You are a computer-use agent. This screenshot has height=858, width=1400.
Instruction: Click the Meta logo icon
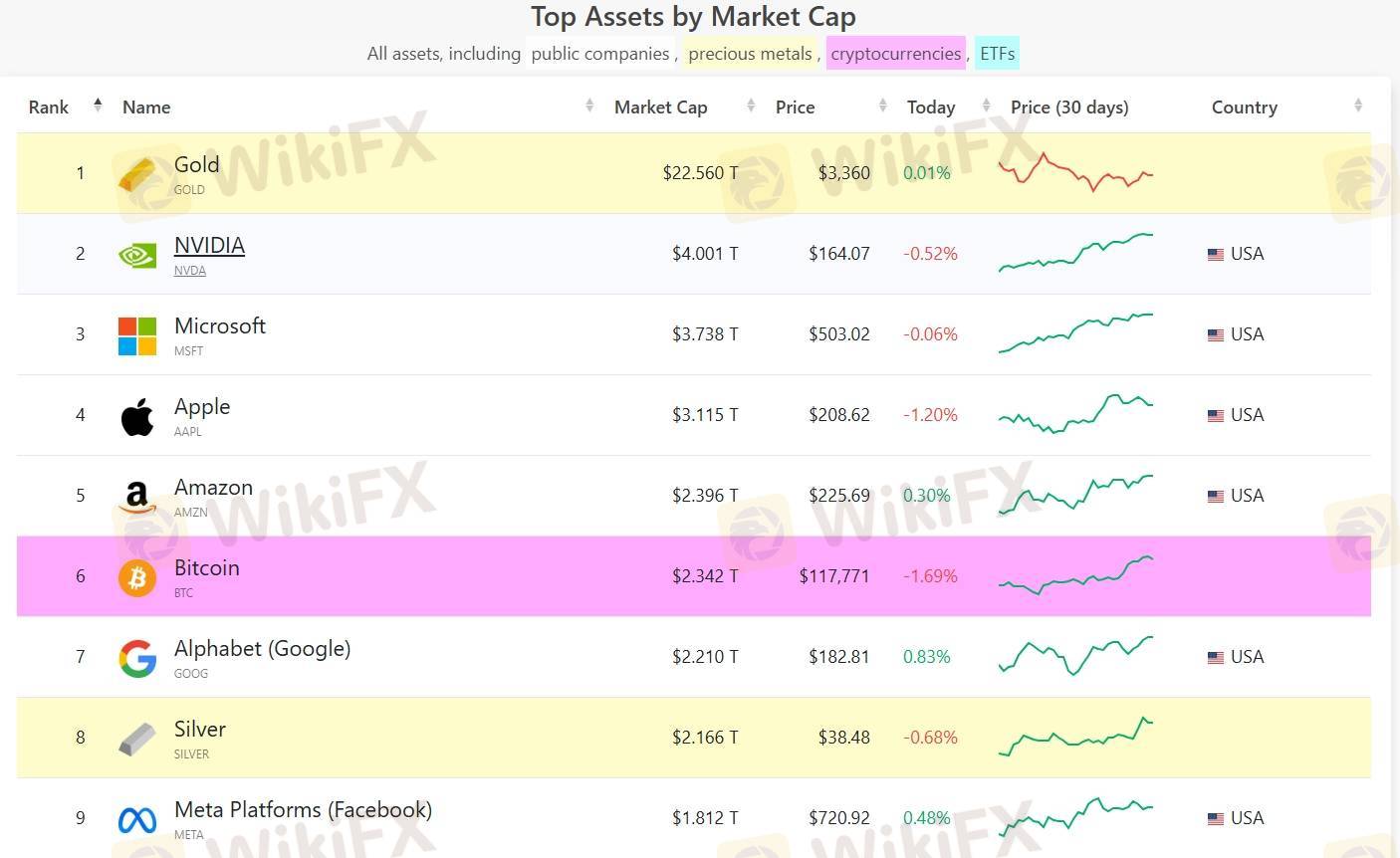tap(137, 819)
